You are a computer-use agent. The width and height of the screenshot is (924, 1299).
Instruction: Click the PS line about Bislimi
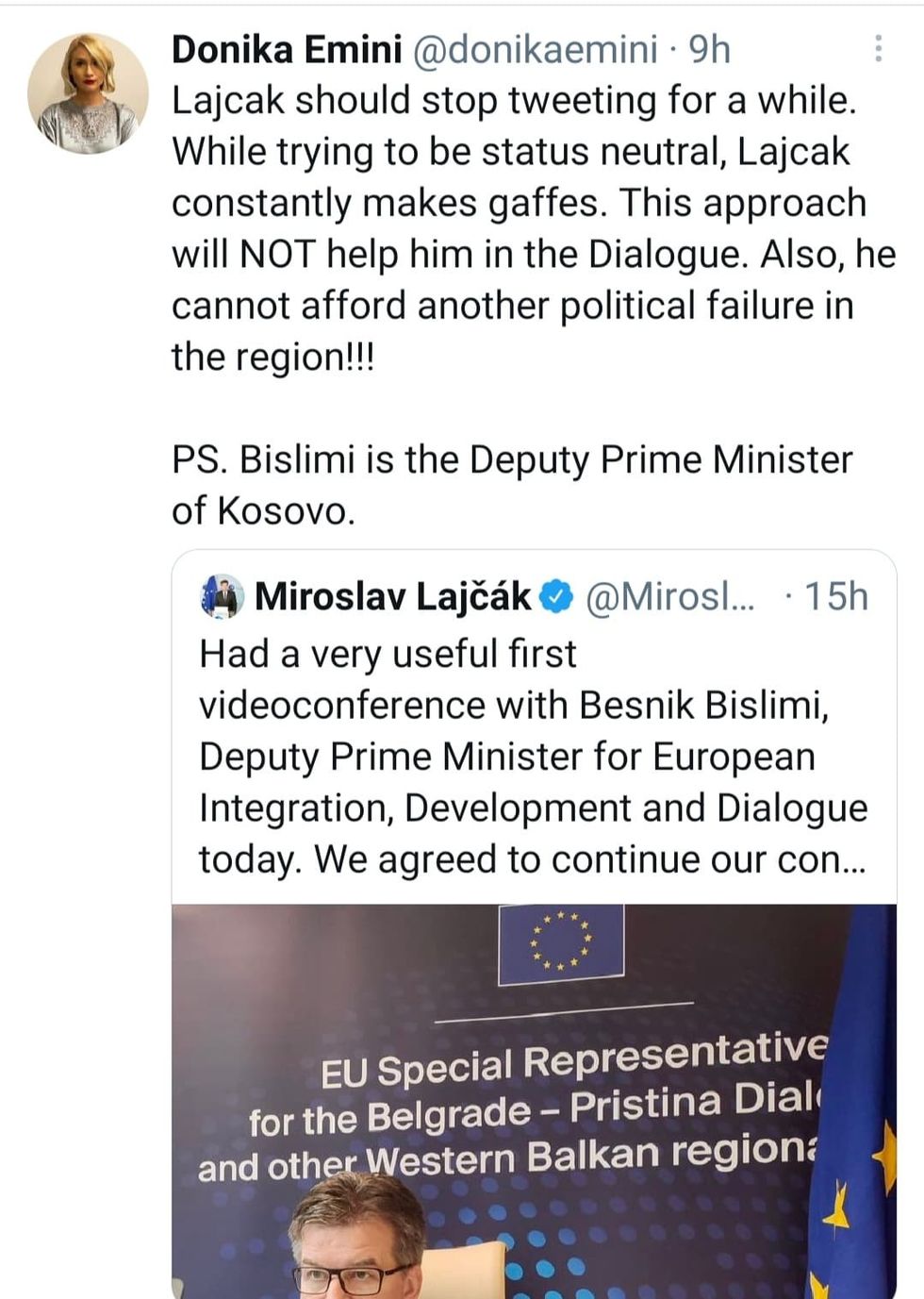(x=514, y=462)
